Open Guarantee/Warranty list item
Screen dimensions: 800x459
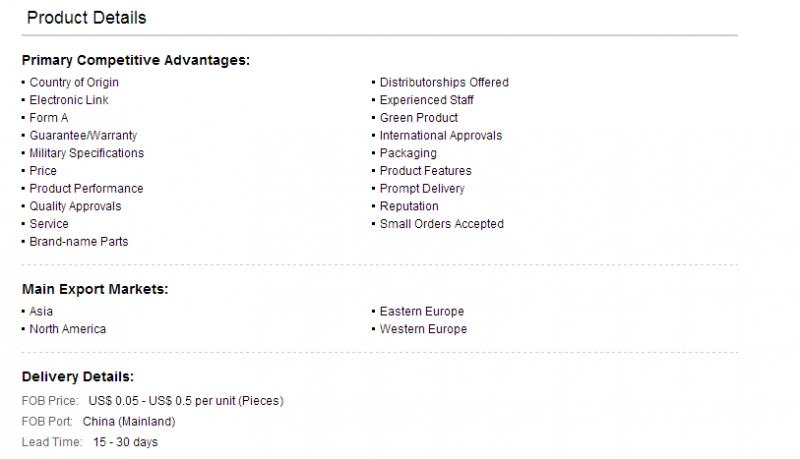[x=83, y=136]
